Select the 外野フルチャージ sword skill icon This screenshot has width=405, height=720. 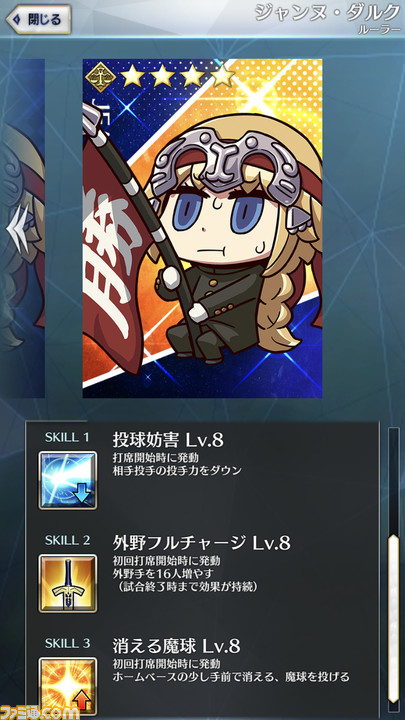point(68,583)
